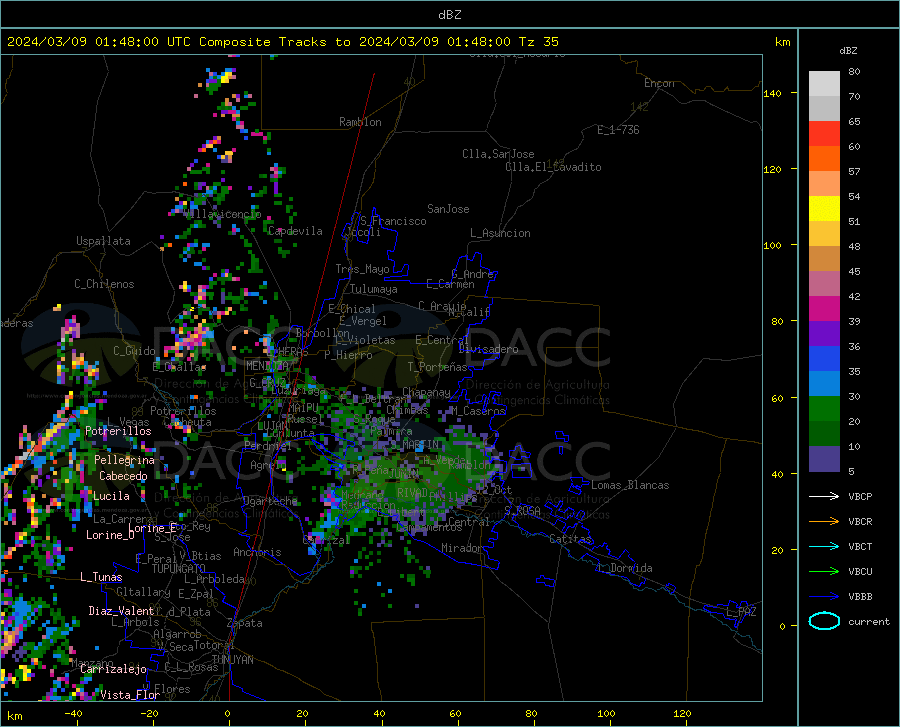Image resolution: width=900 pixels, height=727 pixels.
Task: Click the Clla.El_Cavadito map label
Action: pyautogui.click(x=553, y=167)
